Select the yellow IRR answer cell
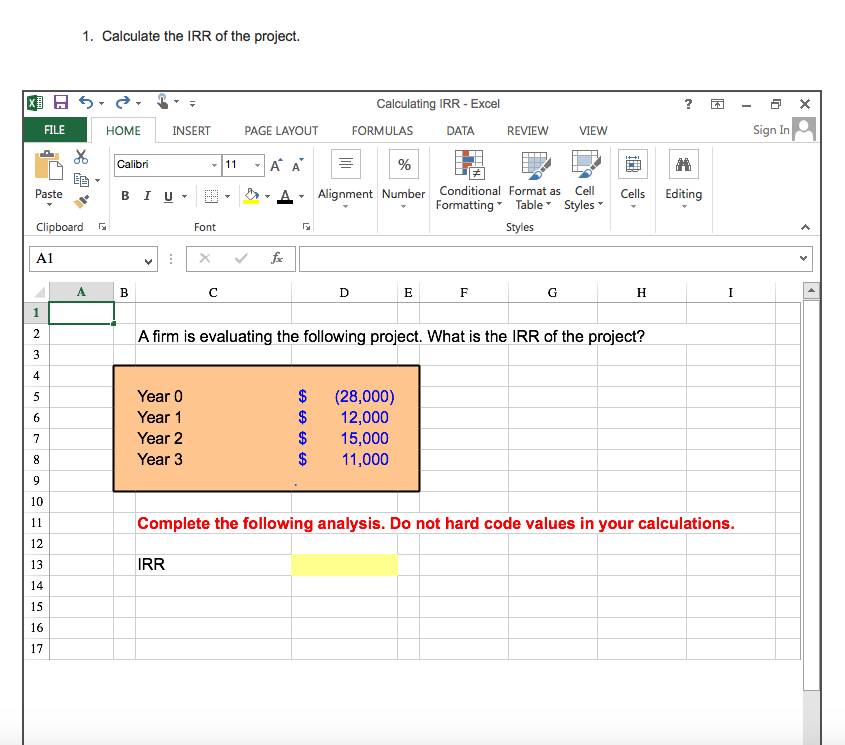The image size is (845, 745). point(344,565)
